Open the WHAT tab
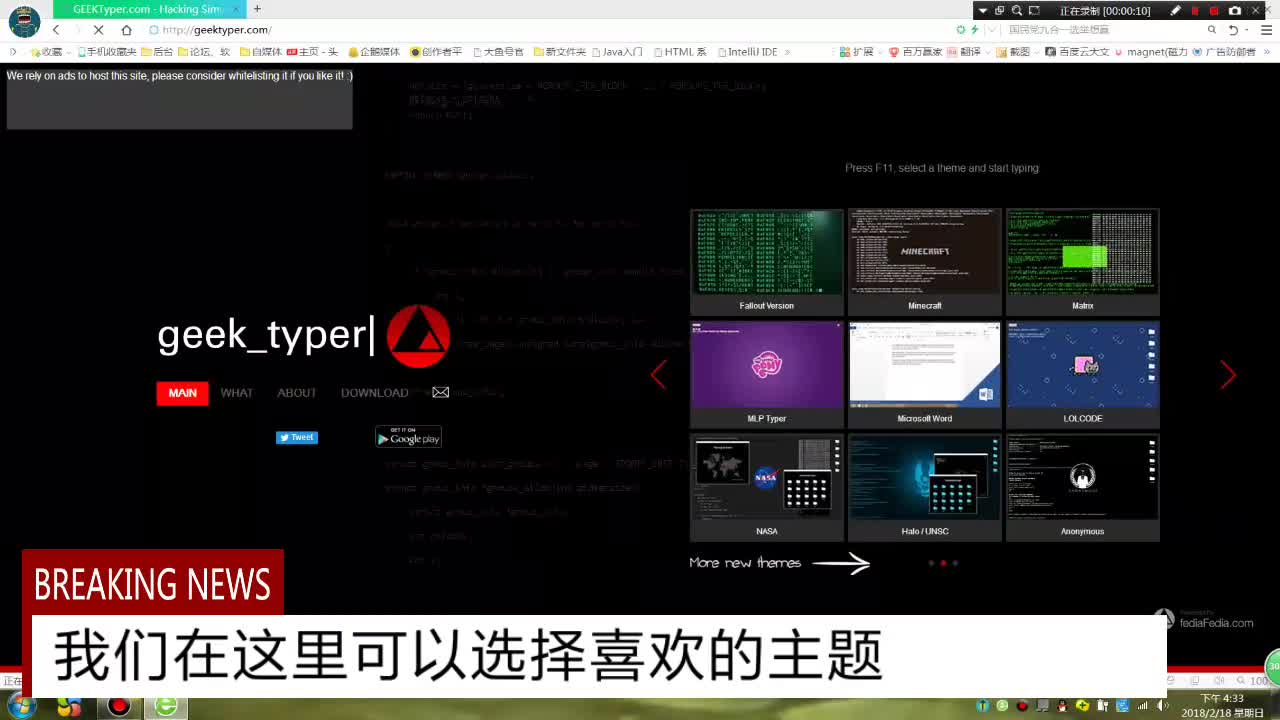Screen dimensions: 1280x720 pyautogui.click(x=237, y=393)
